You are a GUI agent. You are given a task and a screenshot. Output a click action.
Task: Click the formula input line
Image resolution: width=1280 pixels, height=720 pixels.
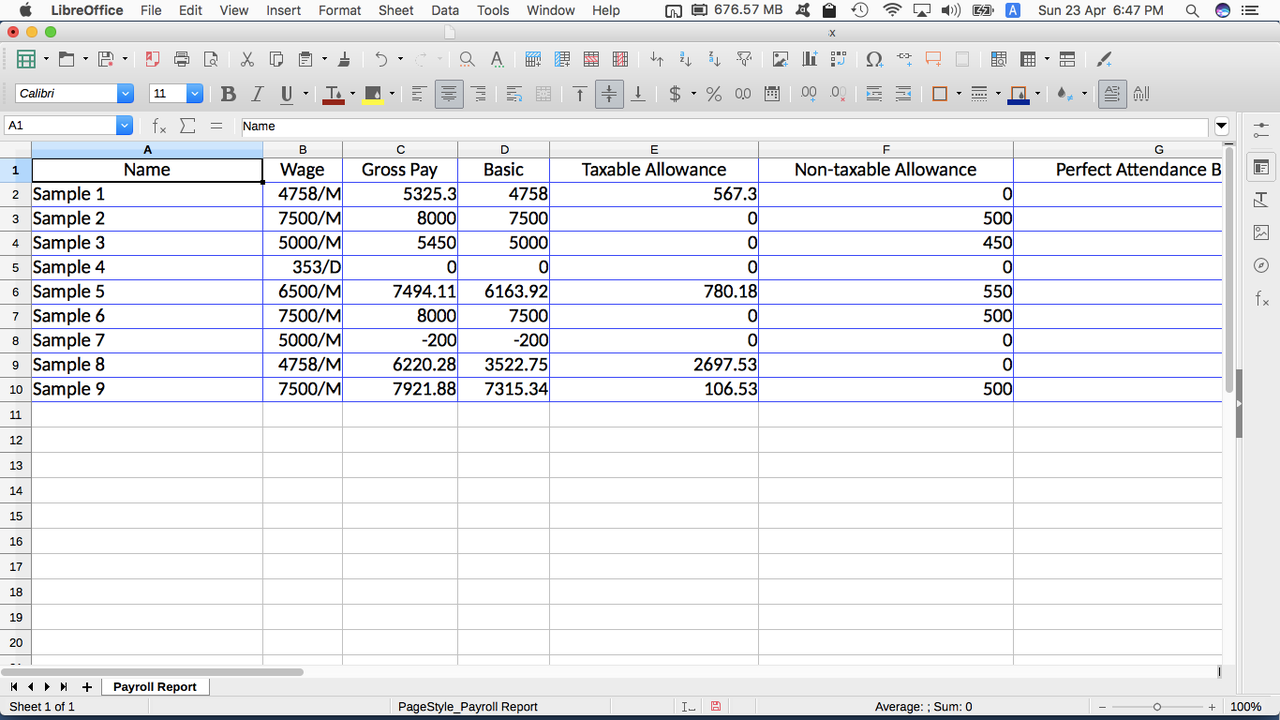coord(723,126)
